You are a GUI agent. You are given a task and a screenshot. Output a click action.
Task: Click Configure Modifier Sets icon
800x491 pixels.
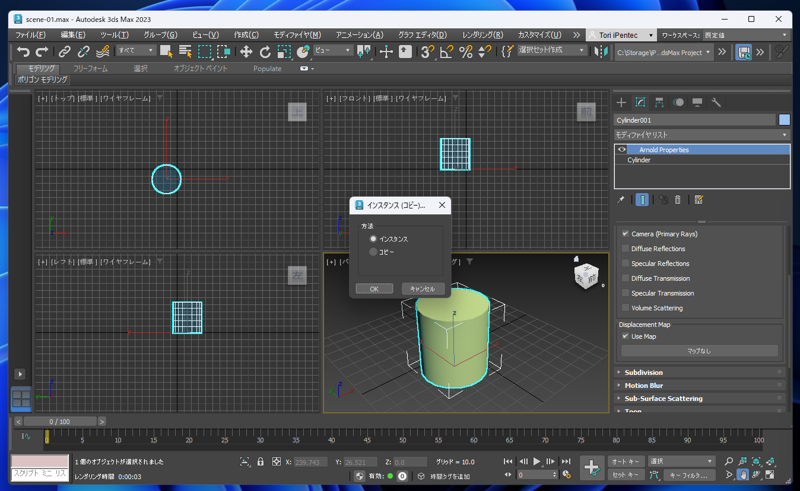pyautogui.click(x=699, y=200)
